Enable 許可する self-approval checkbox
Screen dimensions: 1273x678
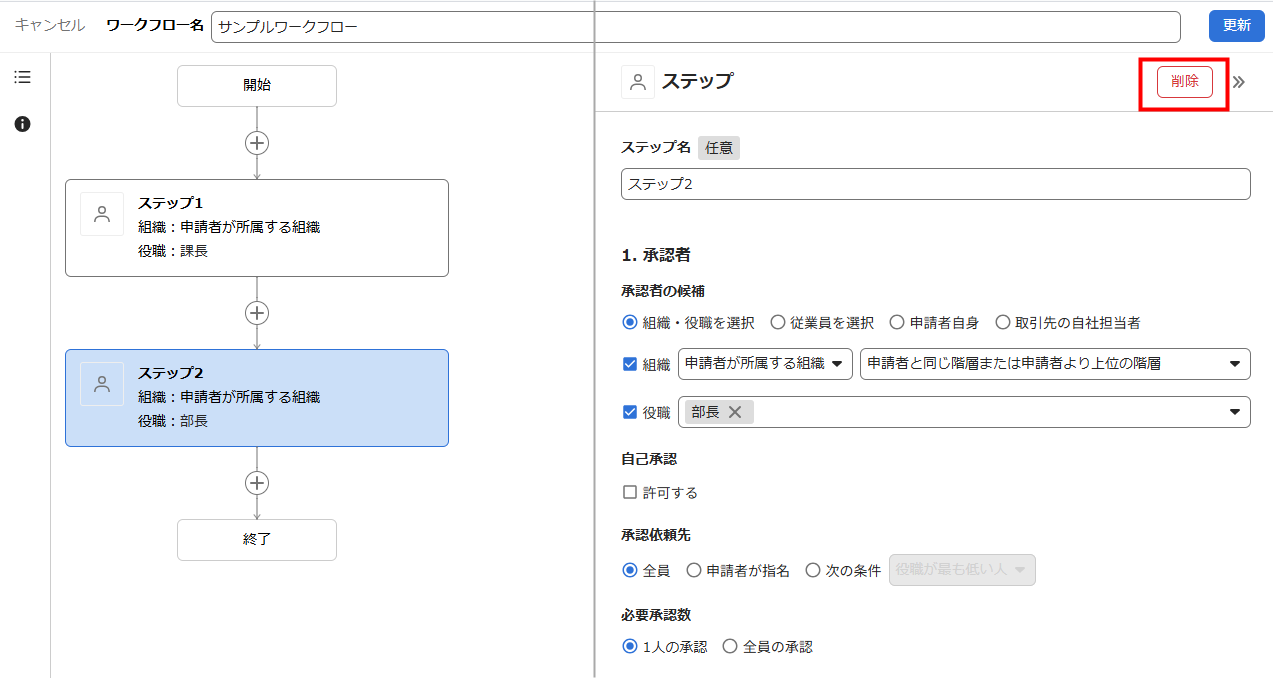[x=630, y=492]
